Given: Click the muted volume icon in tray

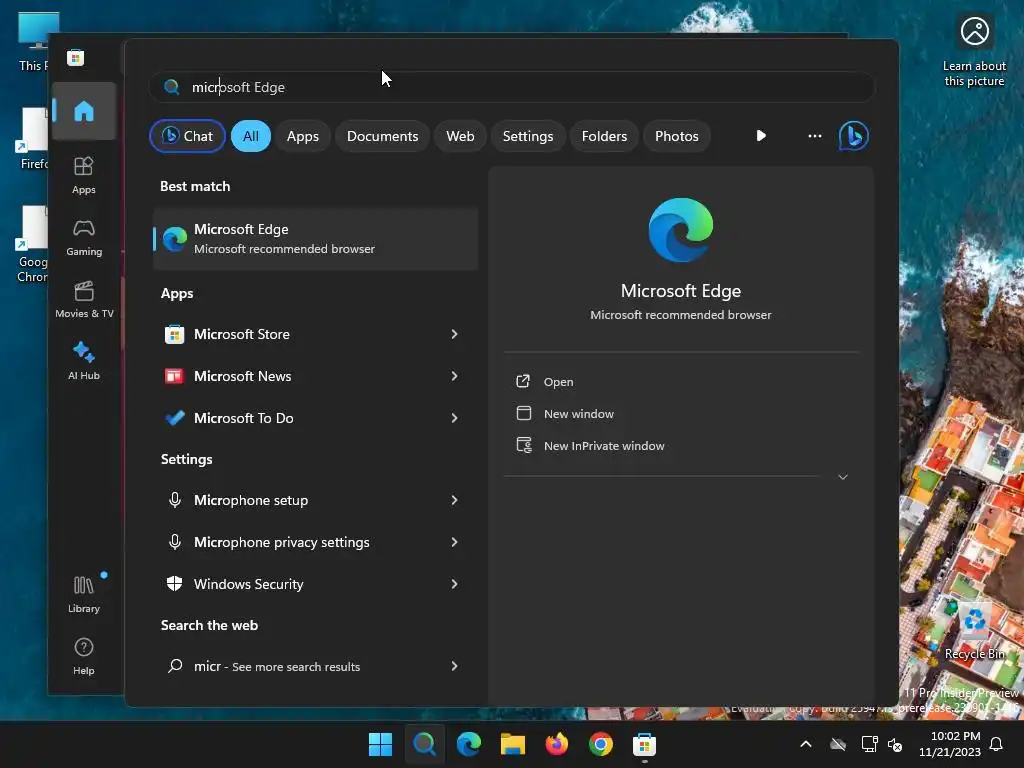Looking at the screenshot, I should click(x=895, y=744).
